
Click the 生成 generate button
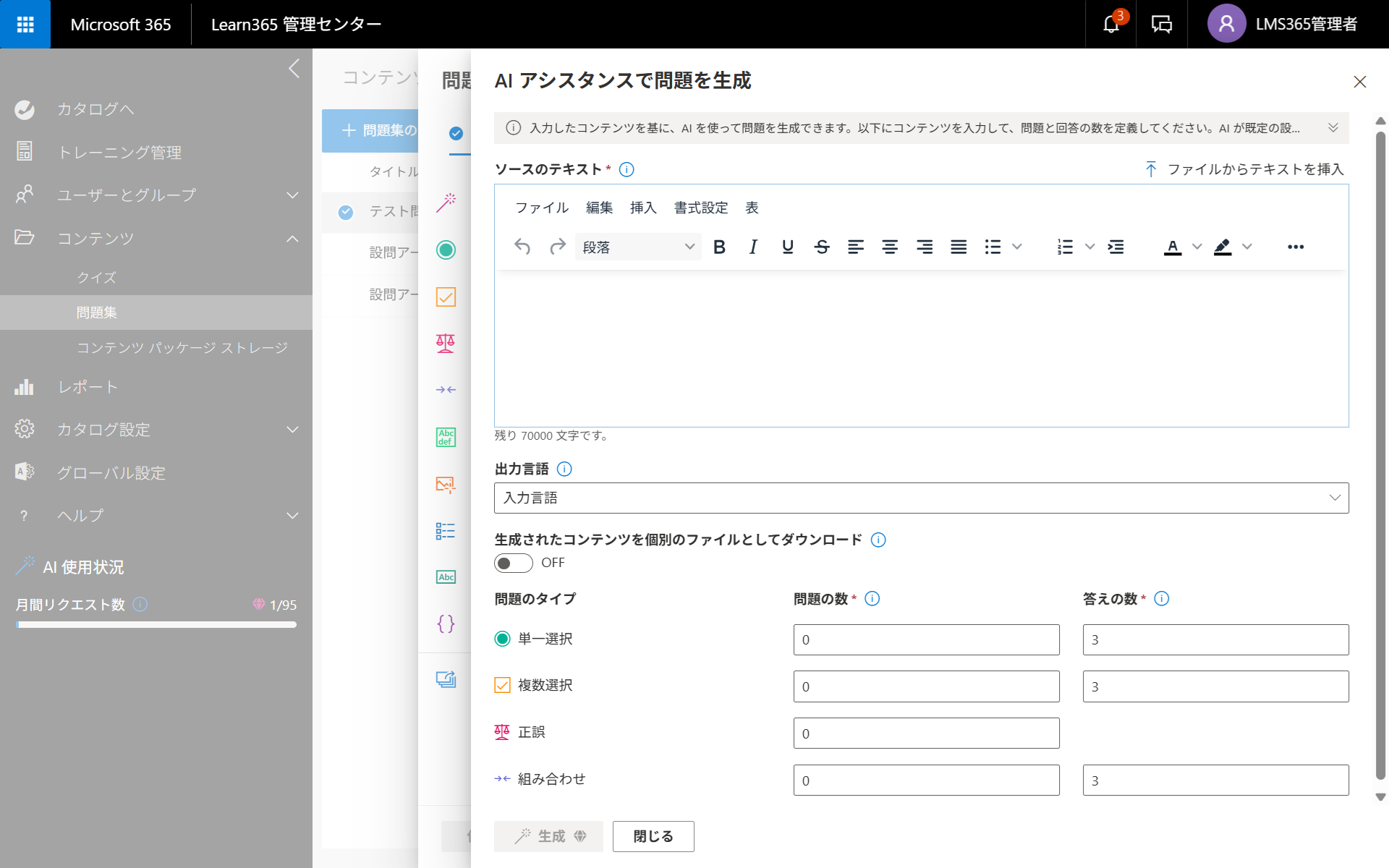point(548,836)
